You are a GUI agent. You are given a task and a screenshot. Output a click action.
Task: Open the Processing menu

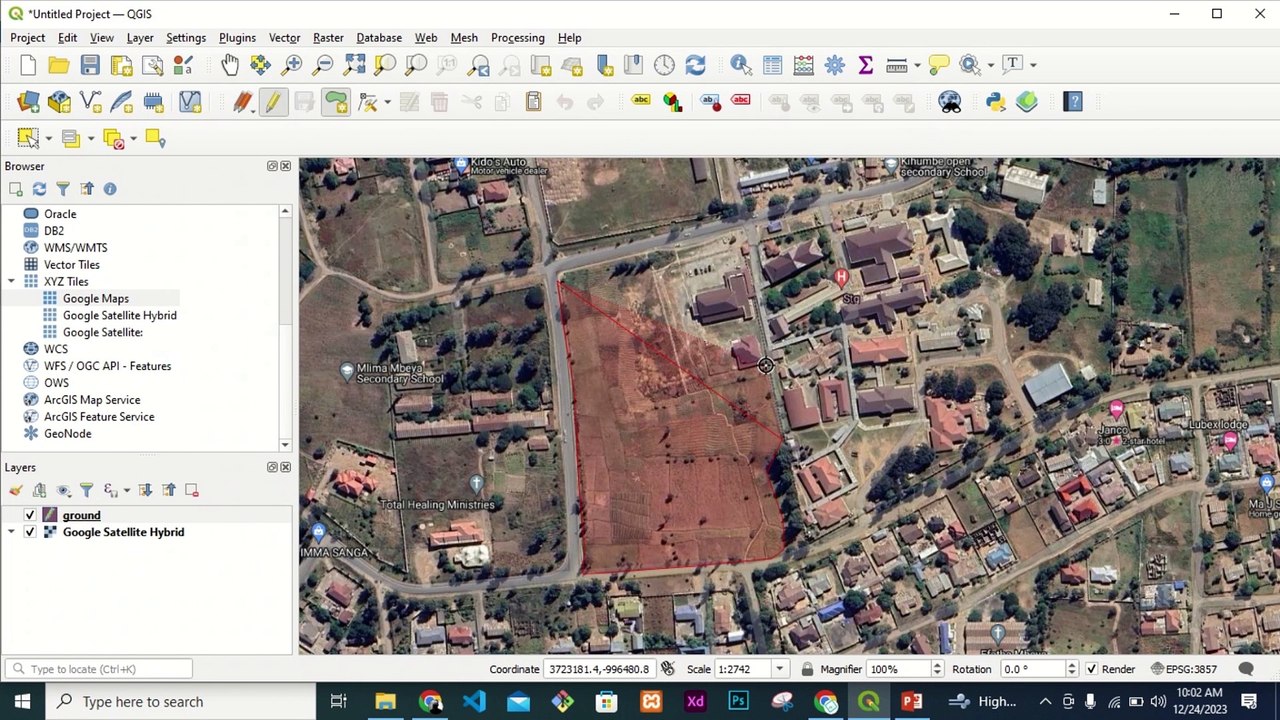click(517, 38)
